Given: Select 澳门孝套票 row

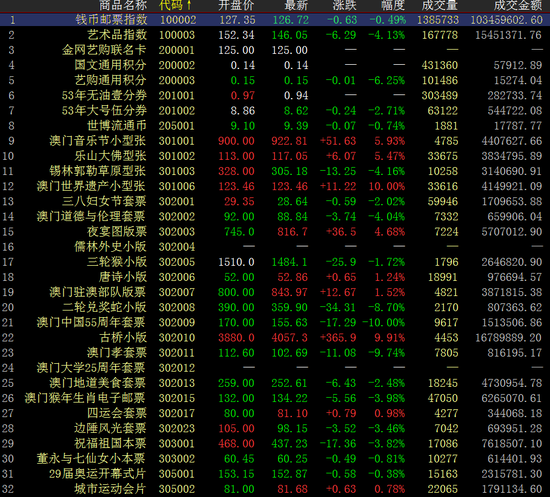Looking at the screenshot, I should (x=275, y=353).
